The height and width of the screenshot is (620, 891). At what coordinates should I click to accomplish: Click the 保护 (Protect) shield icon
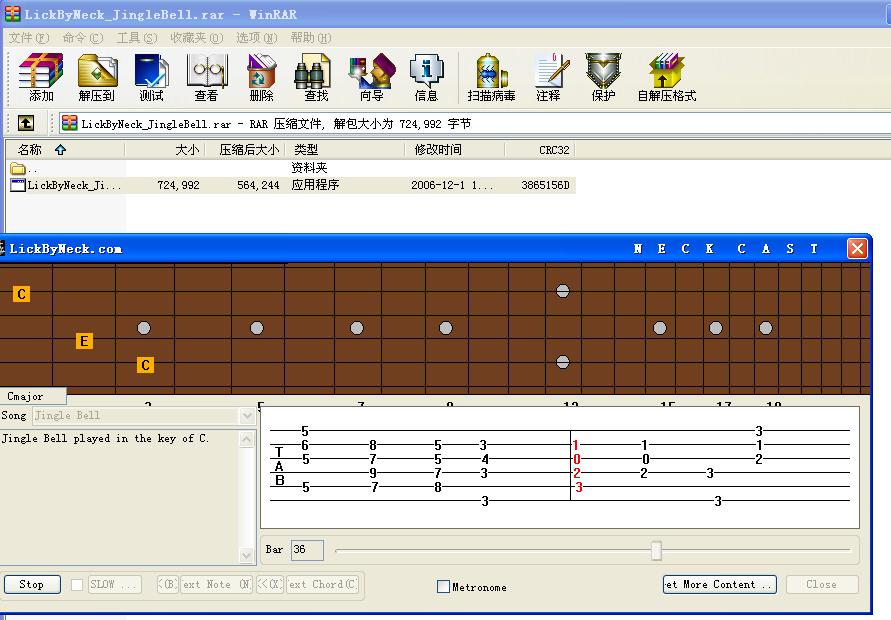[x=603, y=77]
